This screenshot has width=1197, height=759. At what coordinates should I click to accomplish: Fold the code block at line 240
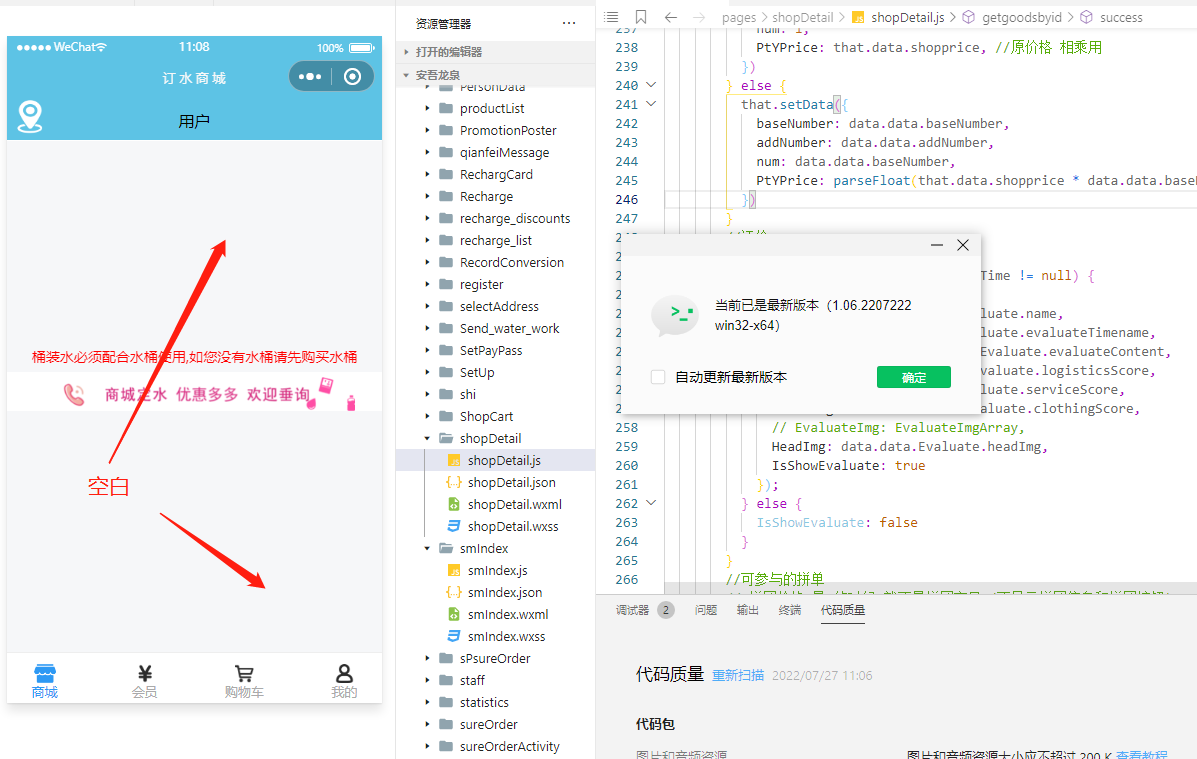(x=651, y=85)
